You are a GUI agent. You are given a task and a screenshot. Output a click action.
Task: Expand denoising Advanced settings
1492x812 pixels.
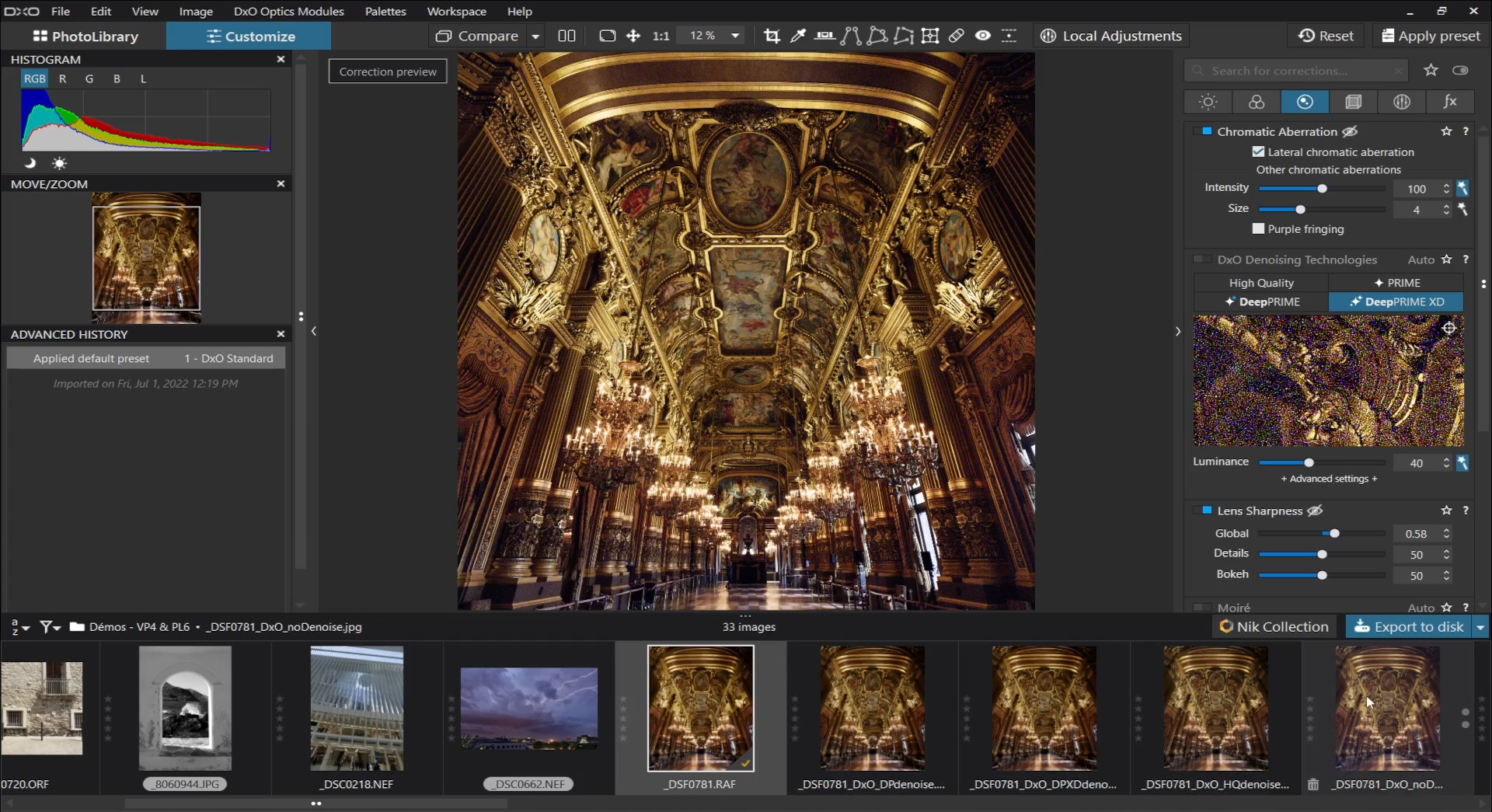pos(1329,479)
